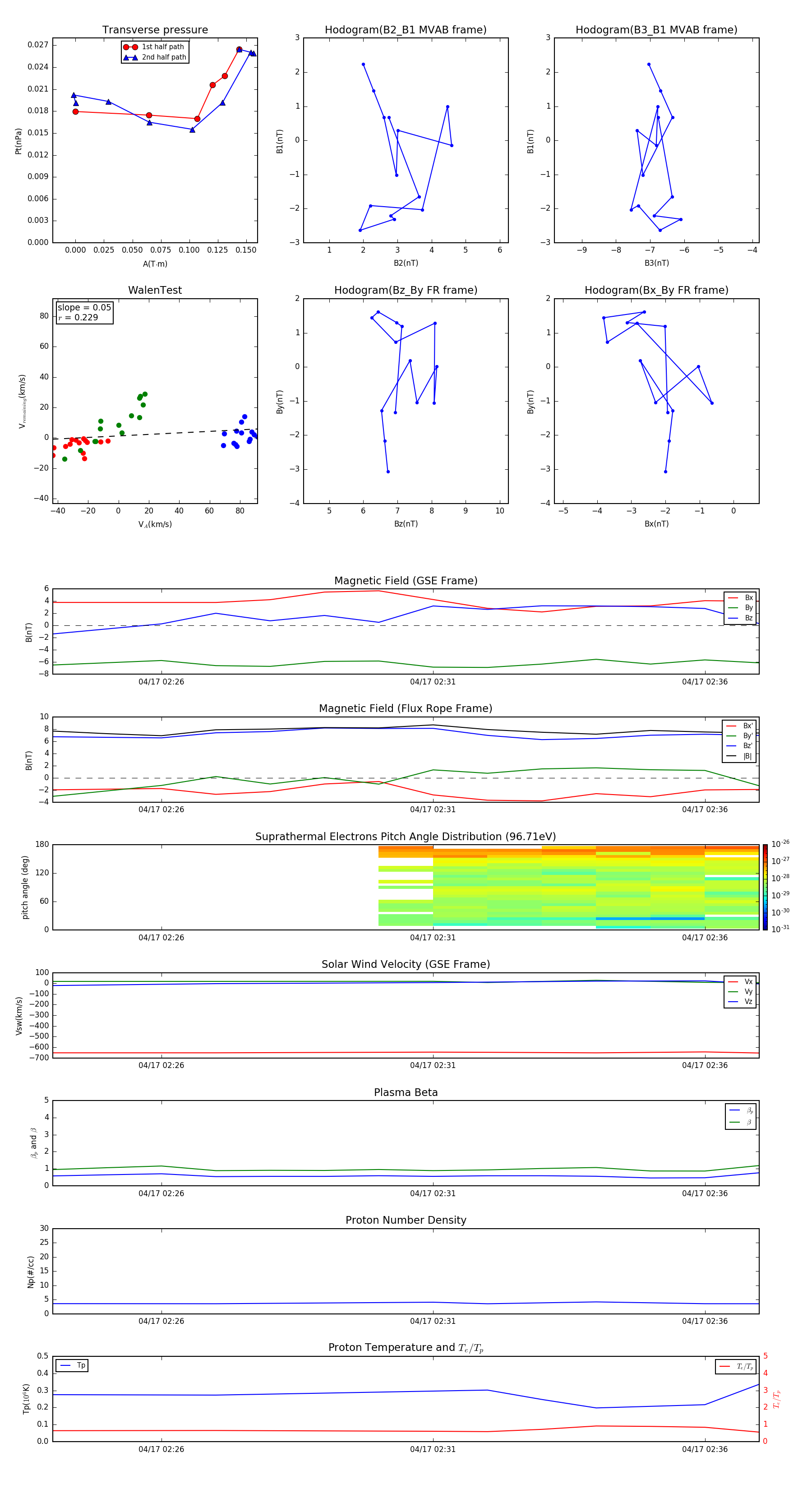Click the pitch angle colorbar scale
812x1489 pixels.
(x=765, y=887)
